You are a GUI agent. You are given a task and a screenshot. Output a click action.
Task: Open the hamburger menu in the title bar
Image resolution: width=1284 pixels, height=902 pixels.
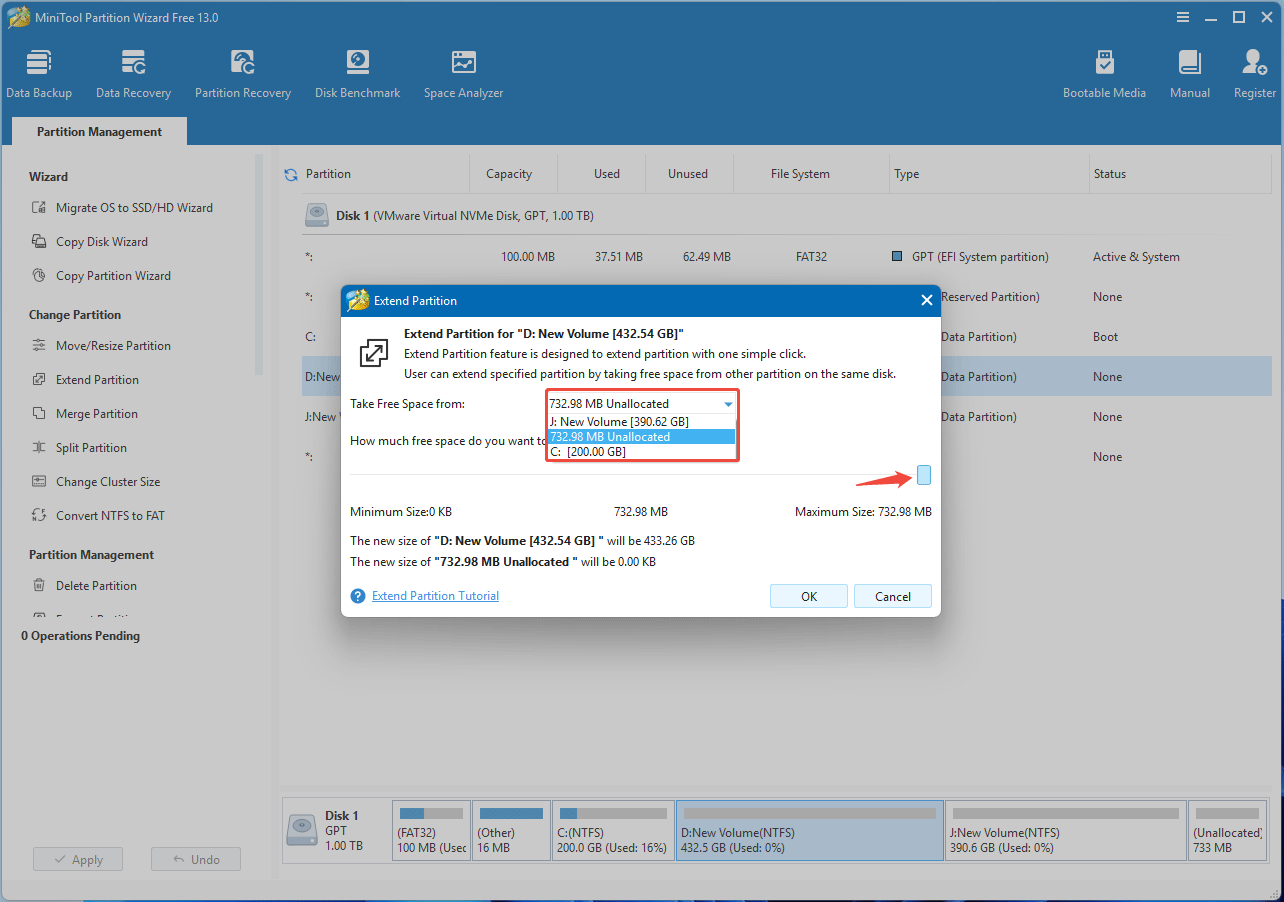pos(1183,17)
